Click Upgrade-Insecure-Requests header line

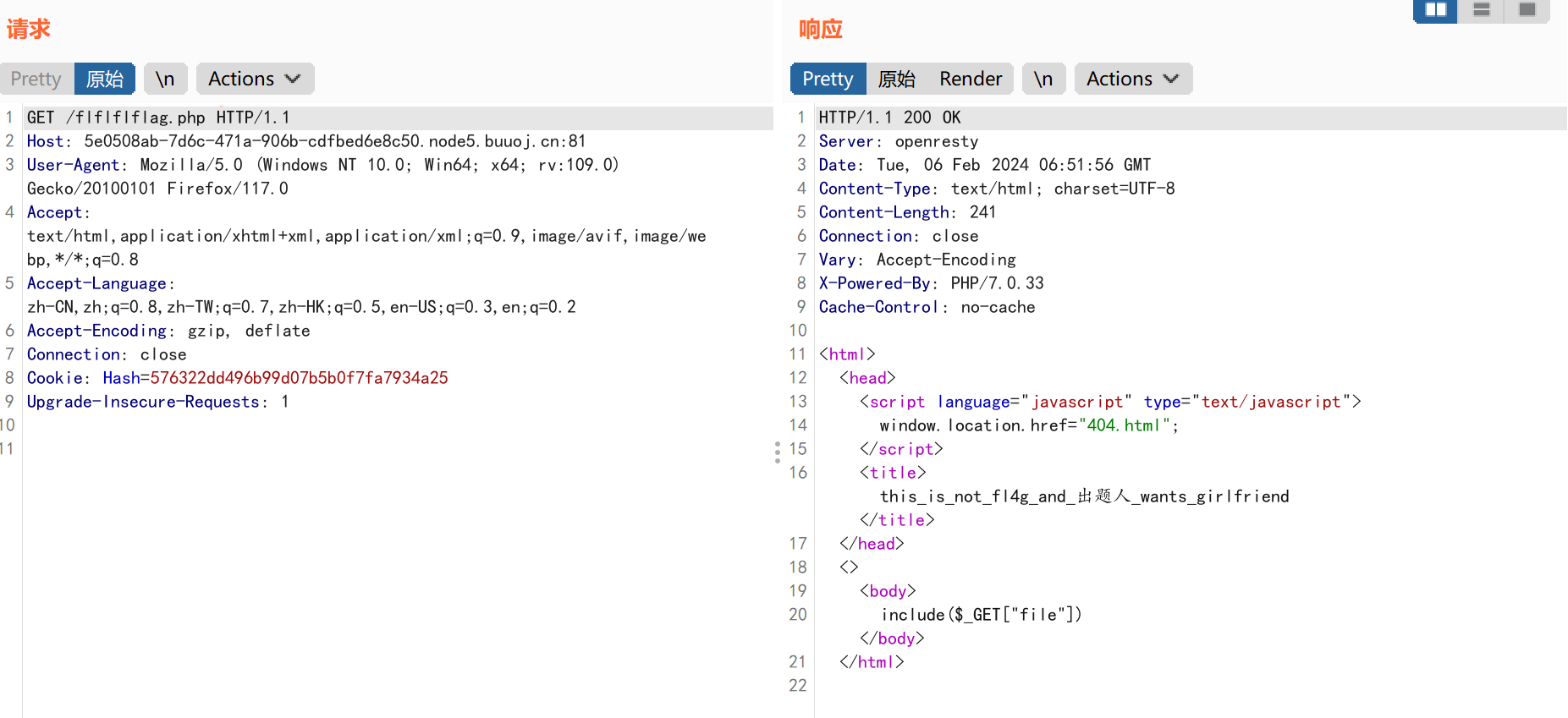pyautogui.click(x=158, y=402)
